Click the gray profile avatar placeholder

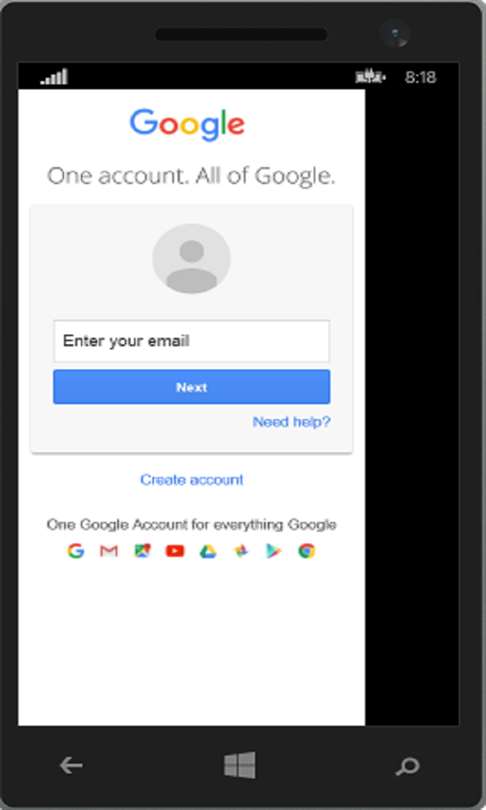[191, 258]
